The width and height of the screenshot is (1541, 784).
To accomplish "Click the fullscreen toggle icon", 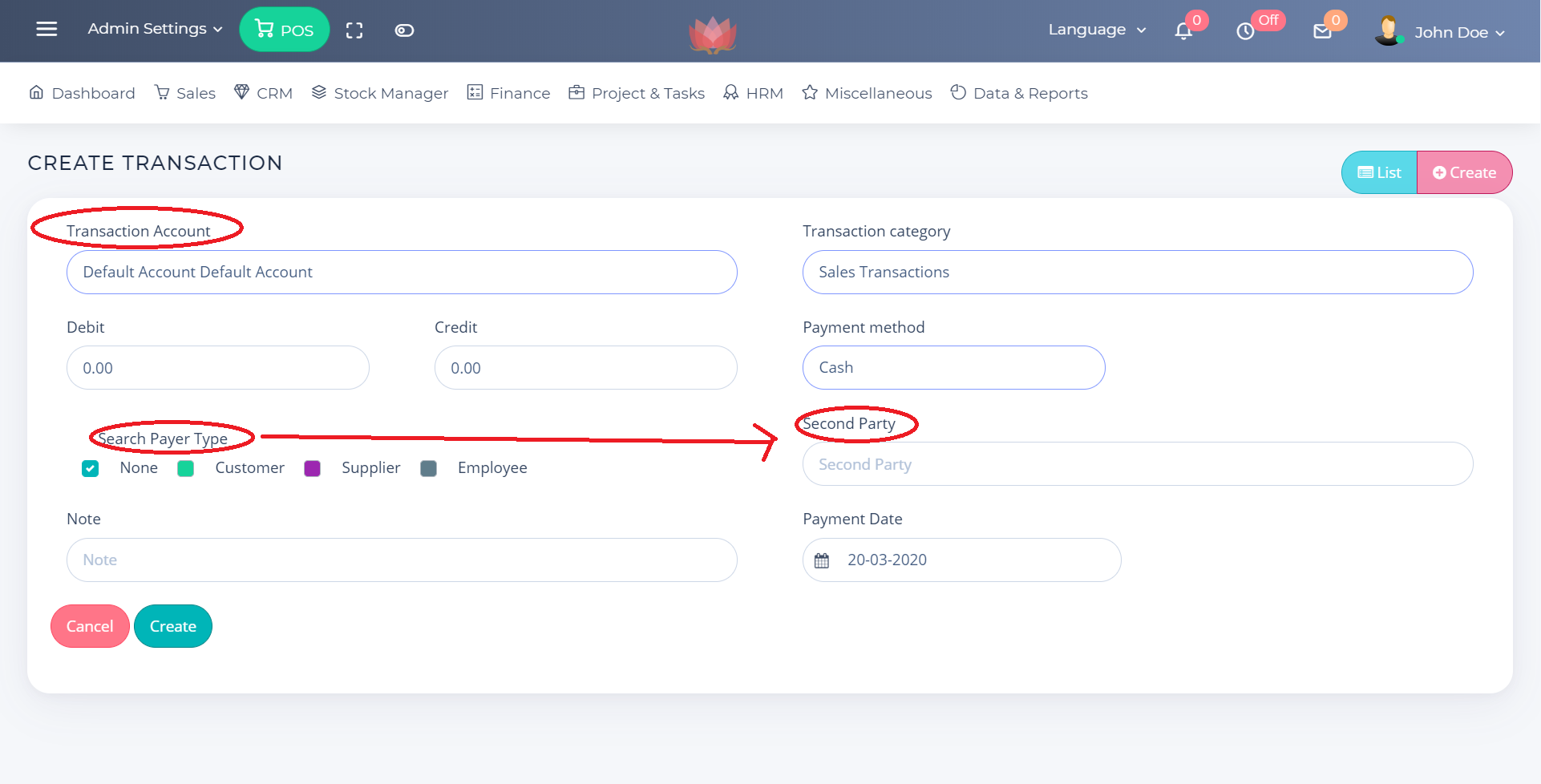I will pyautogui.click(x=354, y=30).
